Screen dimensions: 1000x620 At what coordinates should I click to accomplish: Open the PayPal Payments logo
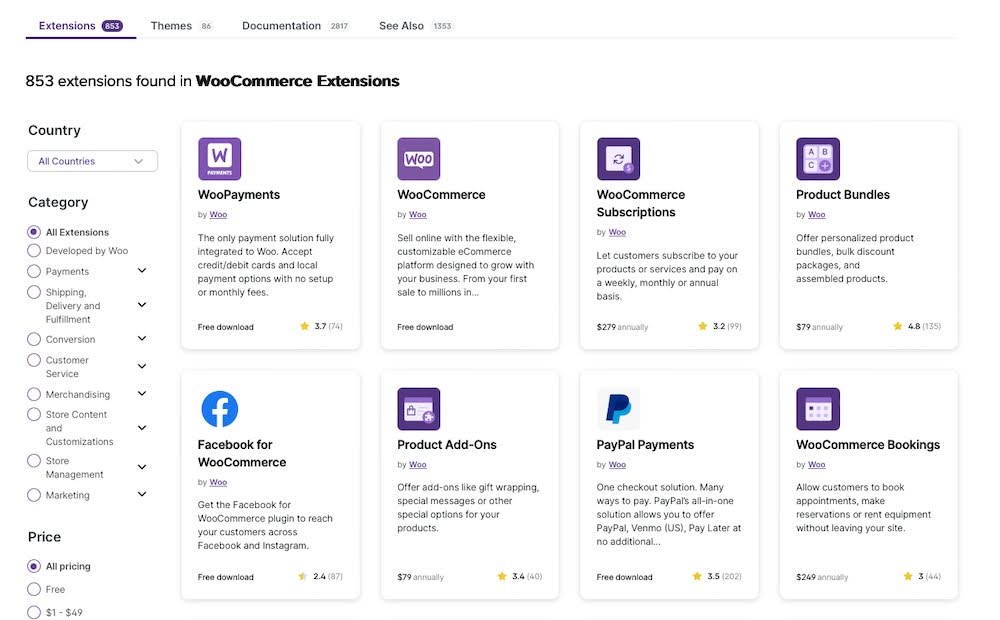(x=618, y=409)
